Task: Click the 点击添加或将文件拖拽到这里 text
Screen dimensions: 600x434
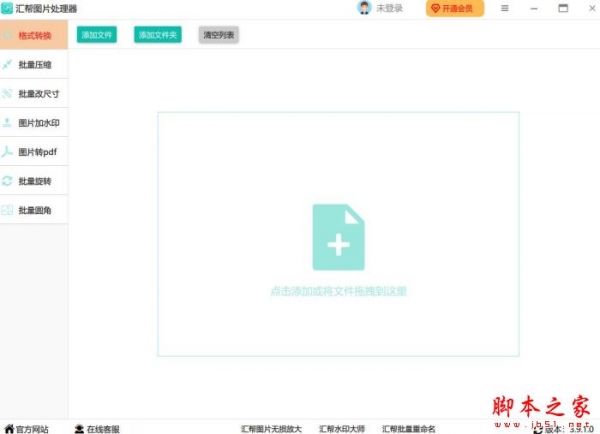Action: point(338,291)
